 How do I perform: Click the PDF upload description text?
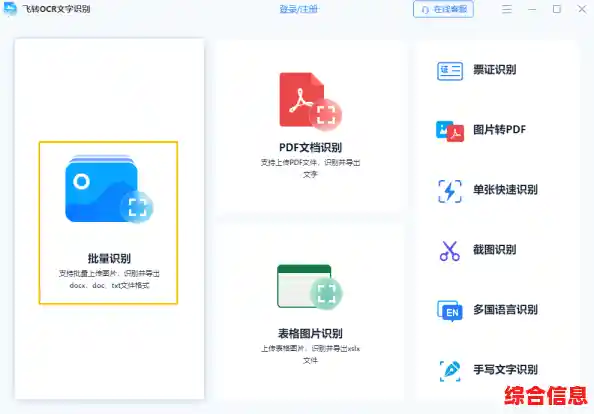click(x=310, y=168)
